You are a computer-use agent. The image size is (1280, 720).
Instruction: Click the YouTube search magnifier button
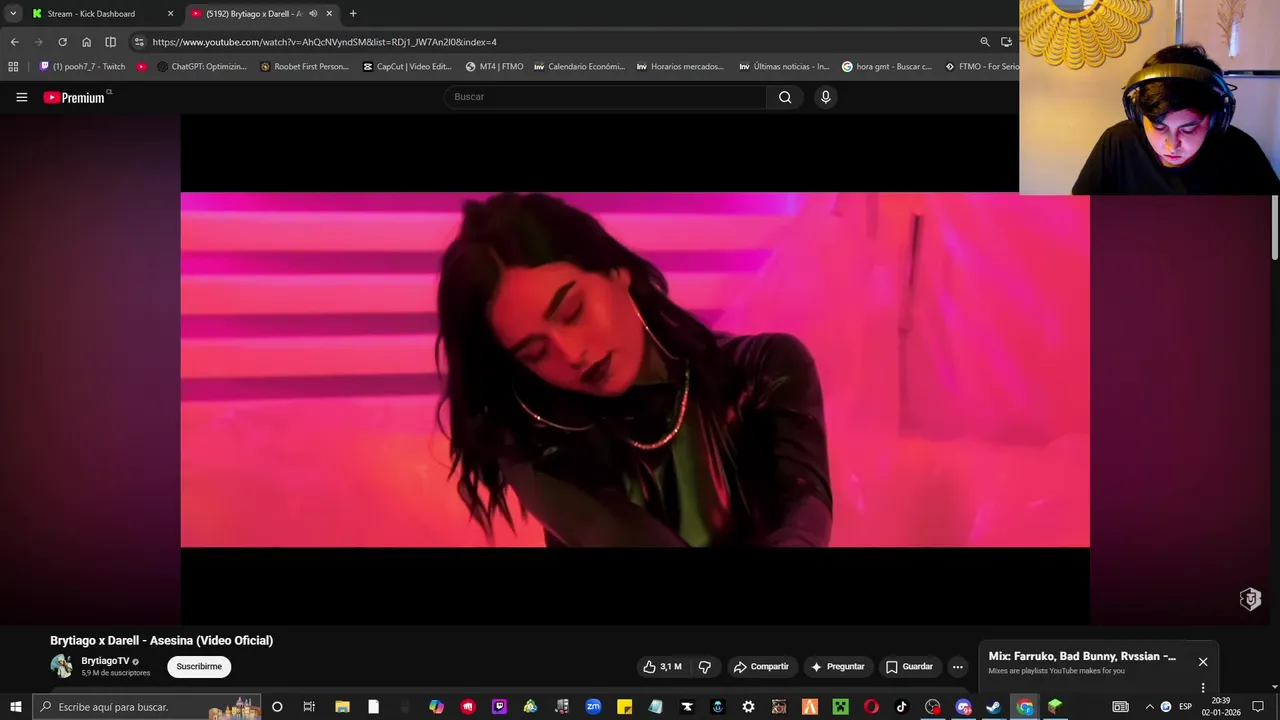tap(785, 97)
